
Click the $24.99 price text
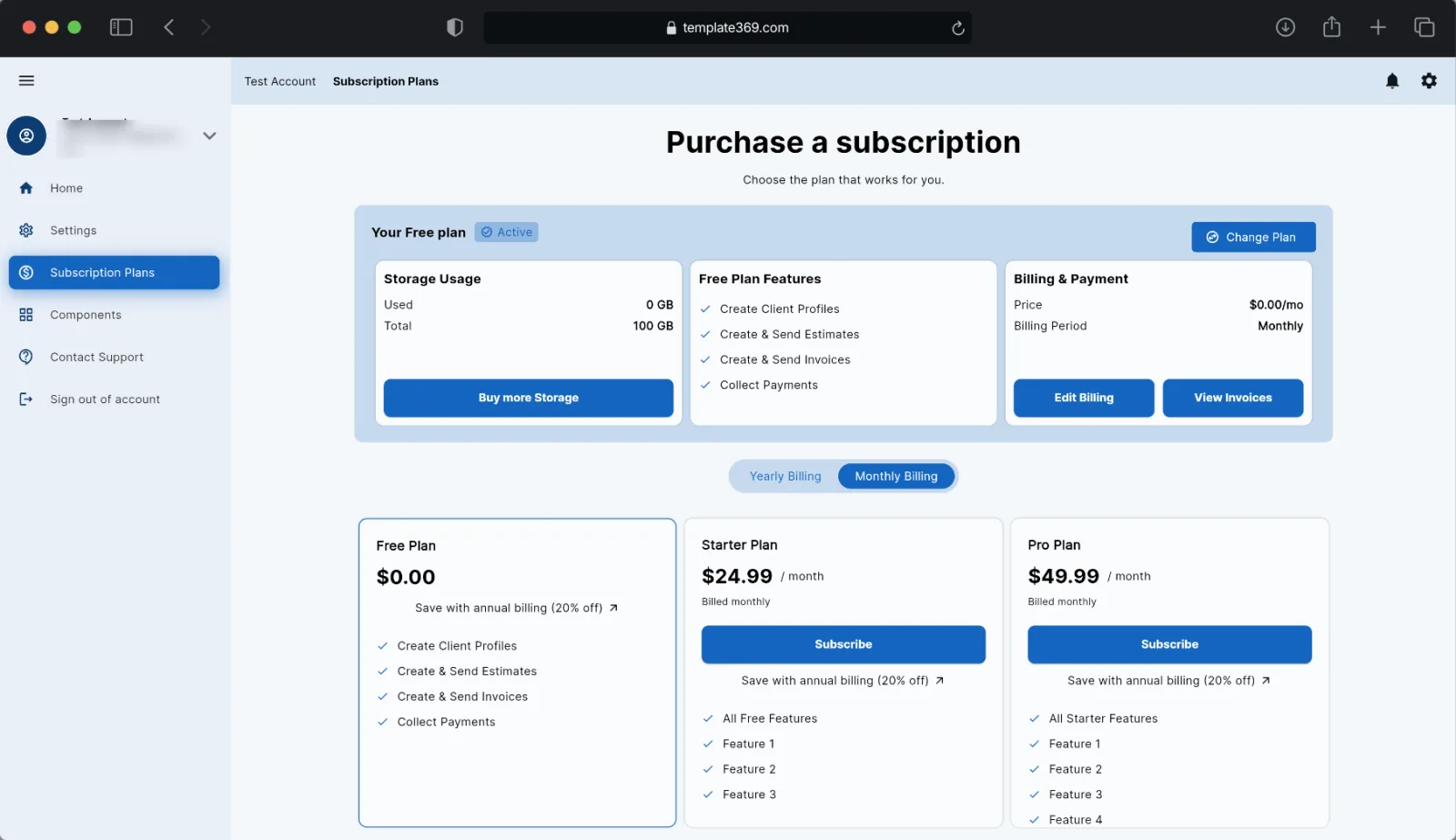click(737, 576)
